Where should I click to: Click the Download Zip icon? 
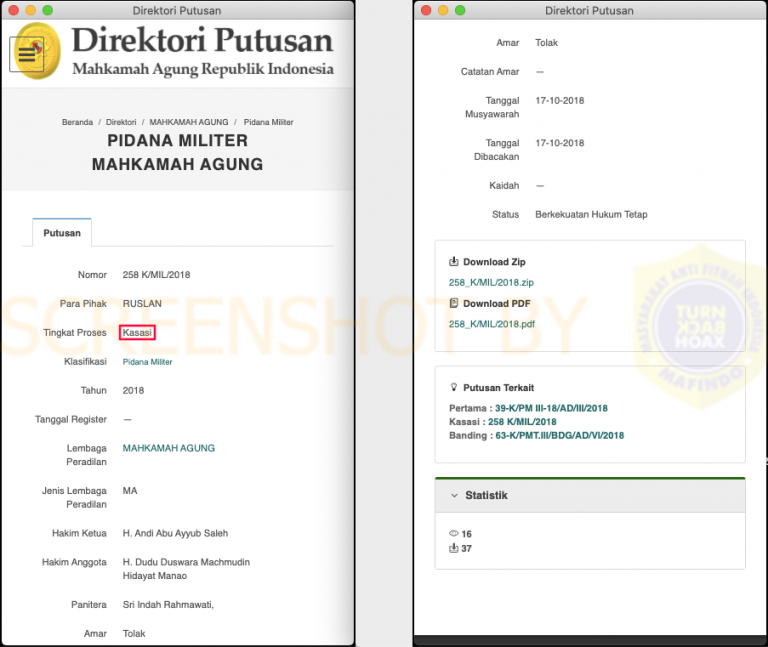(x=454, y=262)
